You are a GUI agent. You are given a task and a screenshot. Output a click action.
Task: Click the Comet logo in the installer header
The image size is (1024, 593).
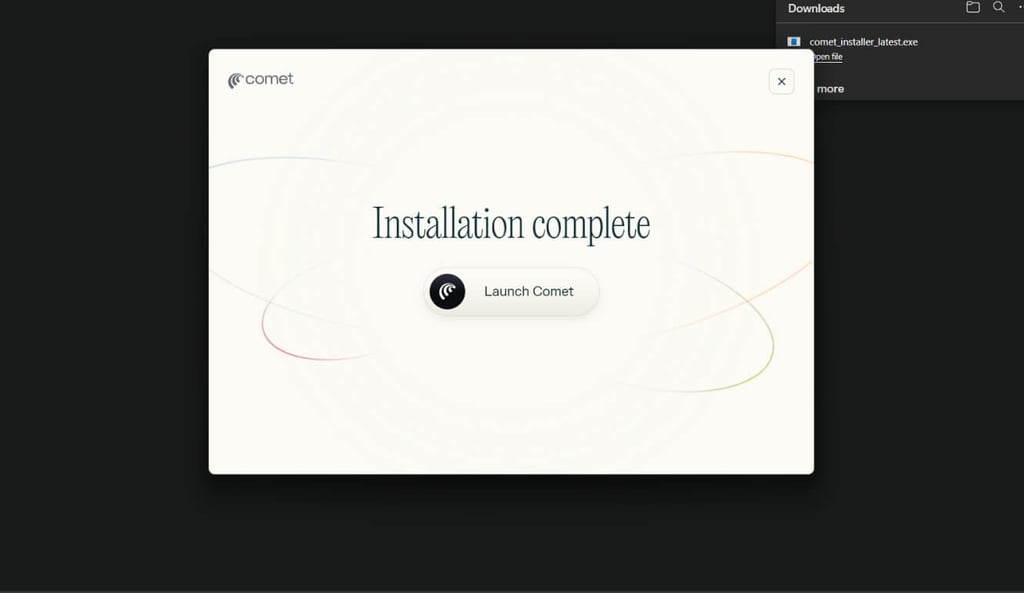(x=260, y=79)
